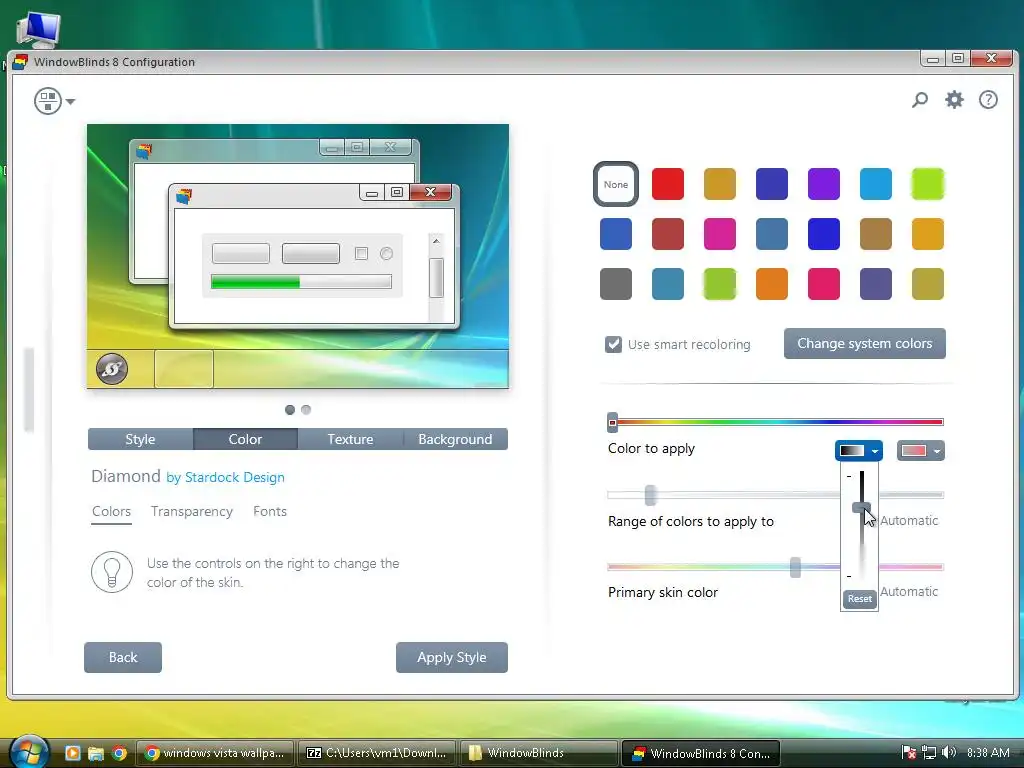Click the 8:38 AM taskbar clock

pos(989,753)
